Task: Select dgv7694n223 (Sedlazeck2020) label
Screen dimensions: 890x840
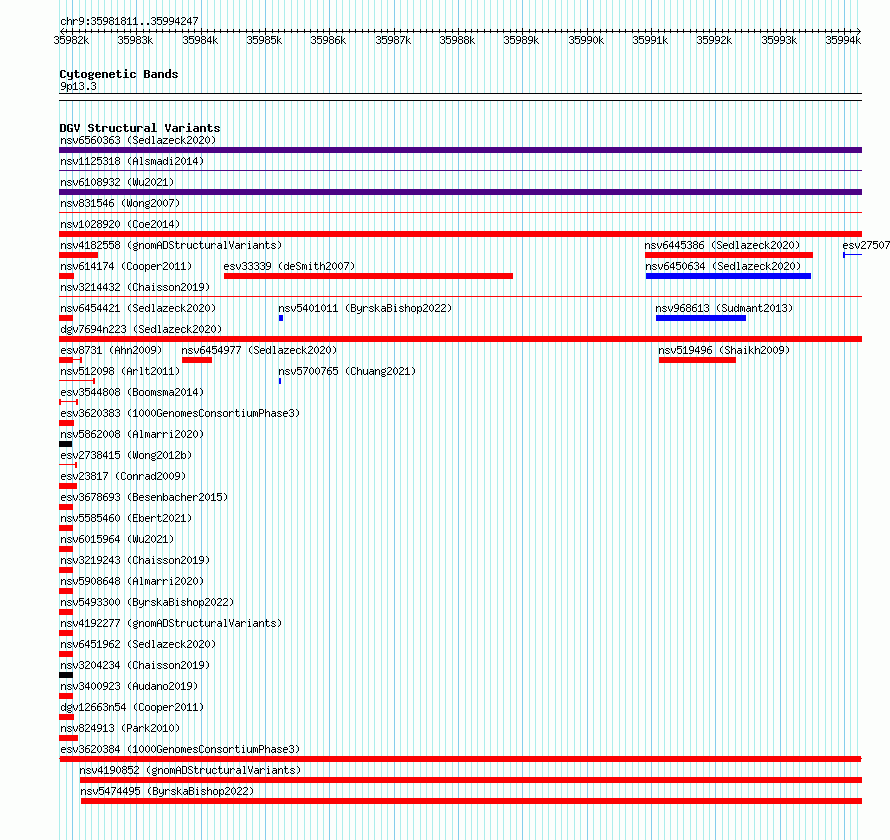Action: (141, 329)
